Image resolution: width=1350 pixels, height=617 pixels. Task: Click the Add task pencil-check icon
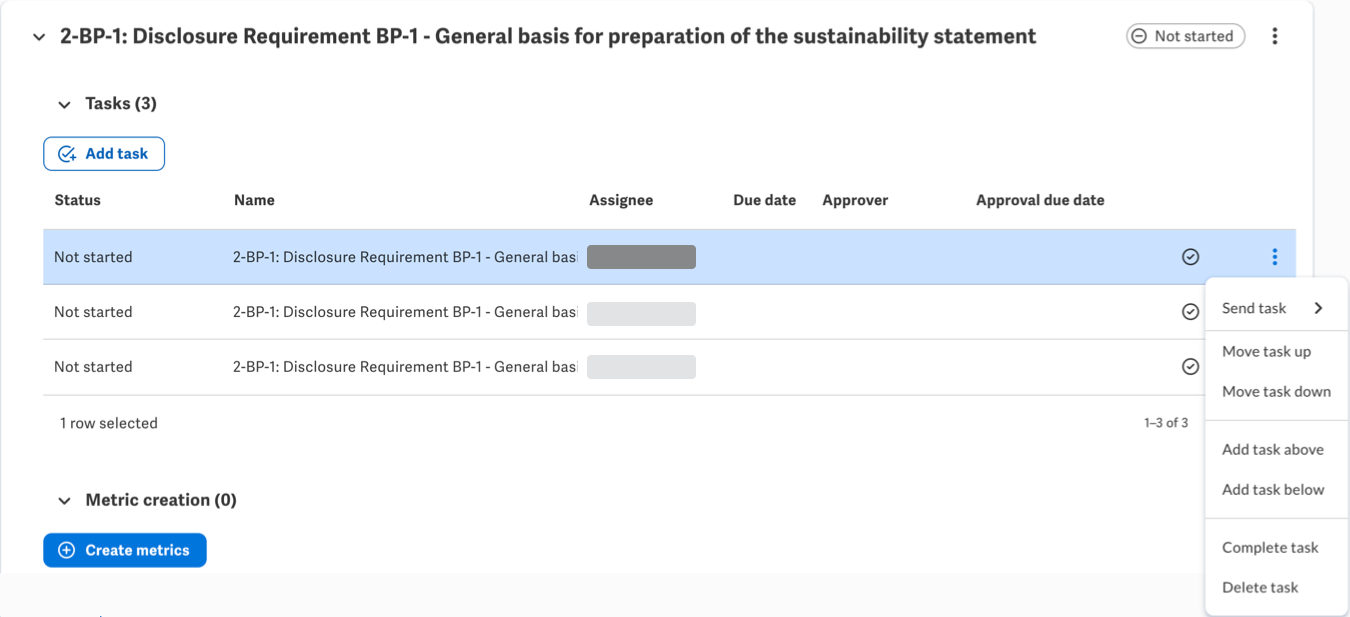[x=65, y=153]
